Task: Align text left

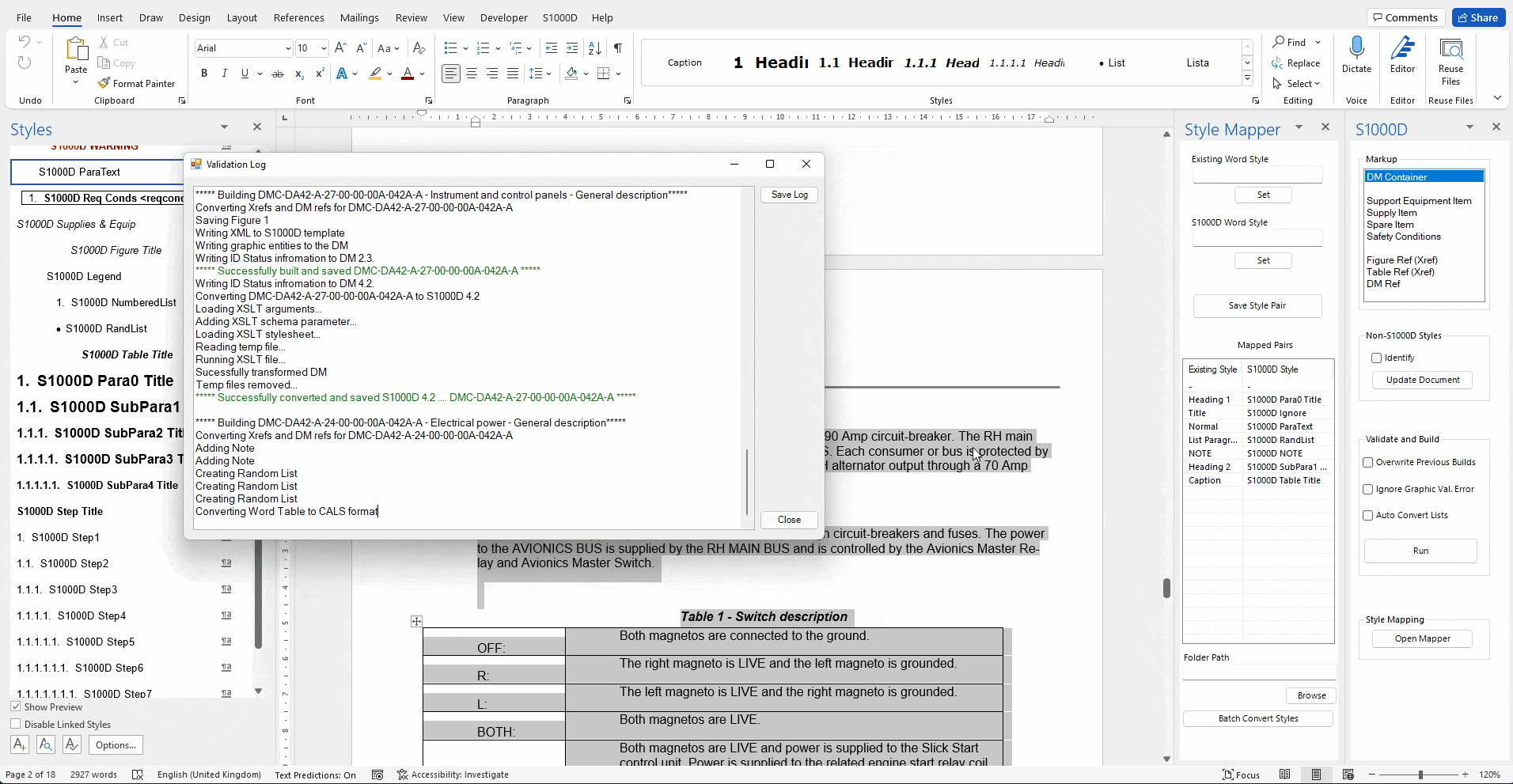Action: [x=450, y=74]
